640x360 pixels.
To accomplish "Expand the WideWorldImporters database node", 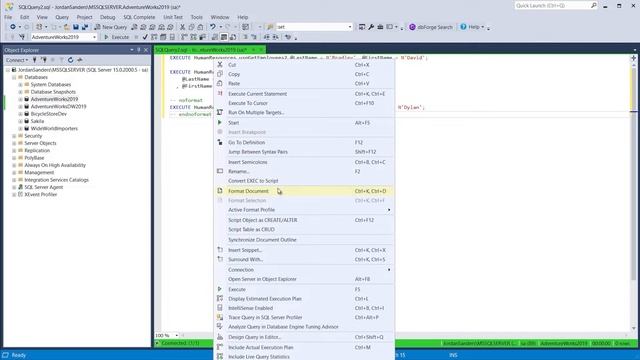I will [20, 129].
